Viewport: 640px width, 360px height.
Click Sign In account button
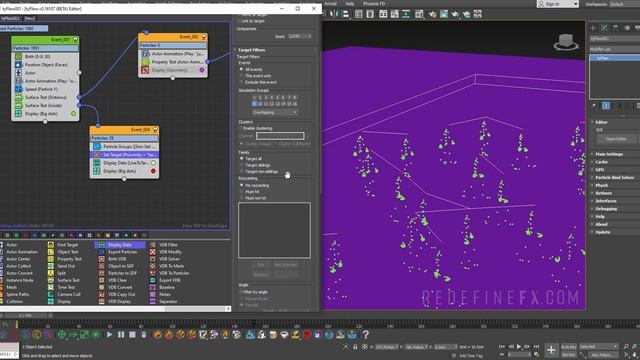(x=558, y=4)
